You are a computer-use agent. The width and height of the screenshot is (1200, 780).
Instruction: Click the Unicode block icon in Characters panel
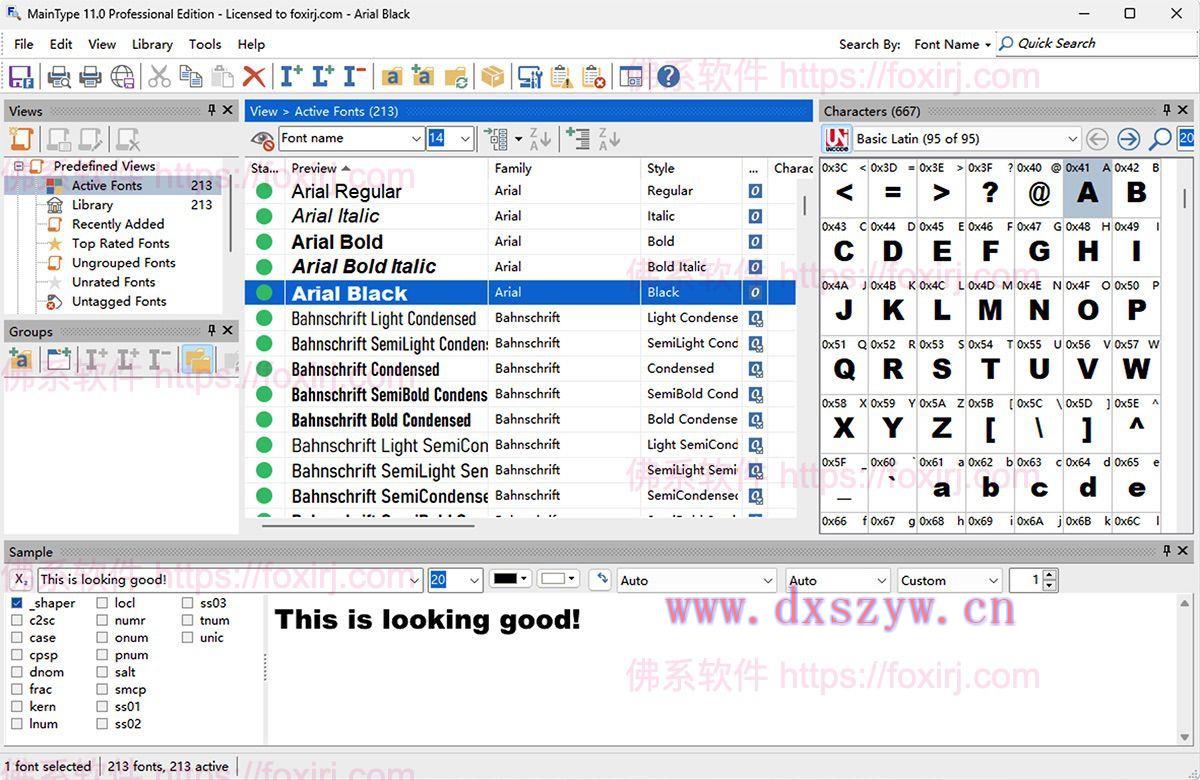tap(837, 139)
